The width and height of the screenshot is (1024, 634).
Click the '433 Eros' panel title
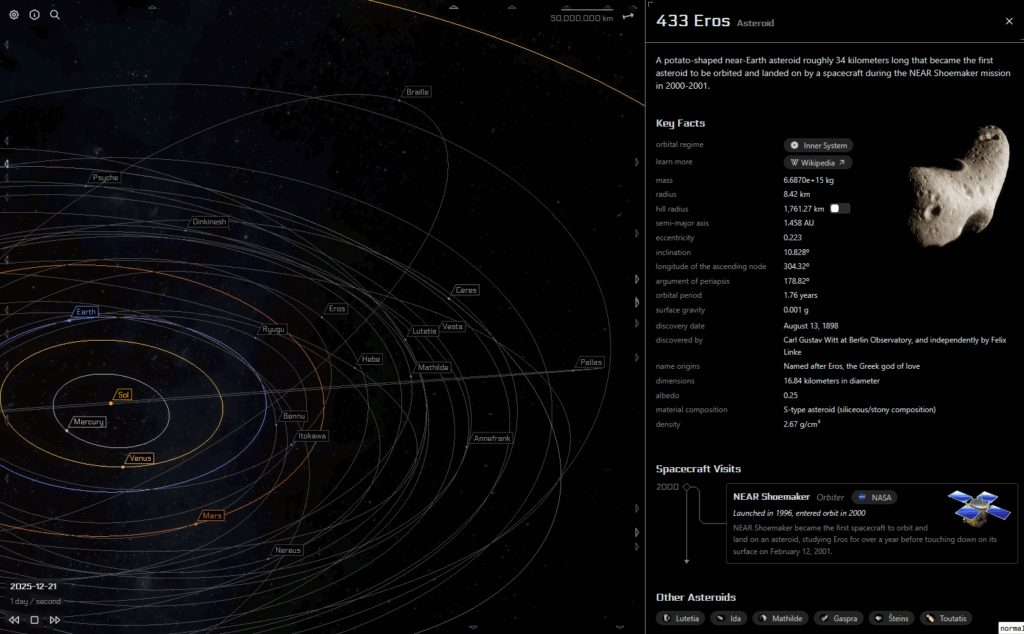pos(693,21)
